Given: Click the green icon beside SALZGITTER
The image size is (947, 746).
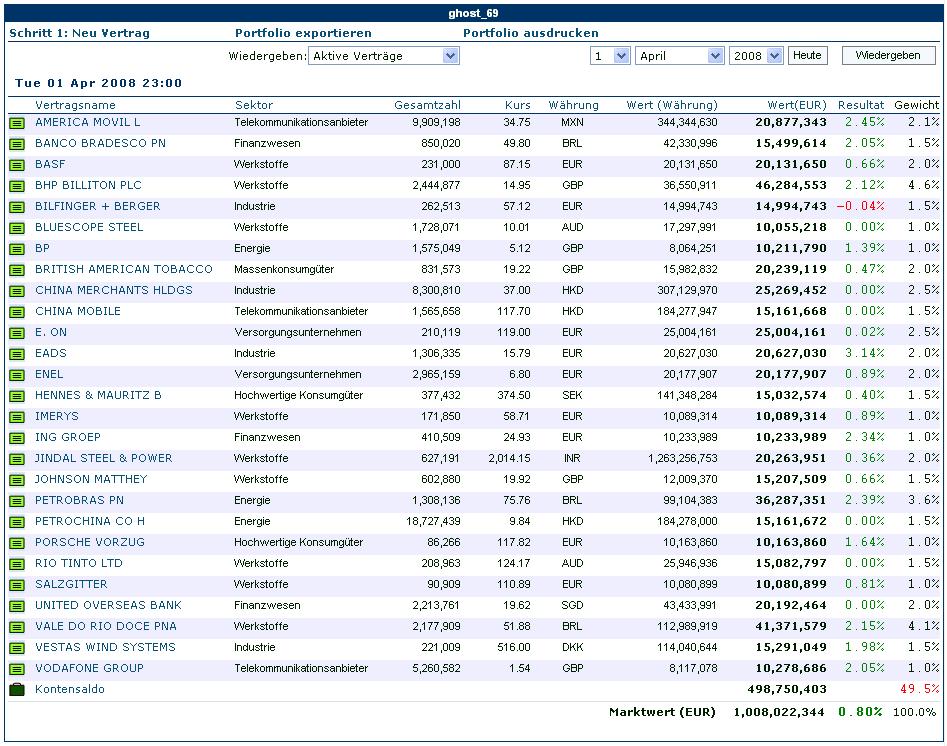Looking at the screenshot, I should click(x=17, y=585).
